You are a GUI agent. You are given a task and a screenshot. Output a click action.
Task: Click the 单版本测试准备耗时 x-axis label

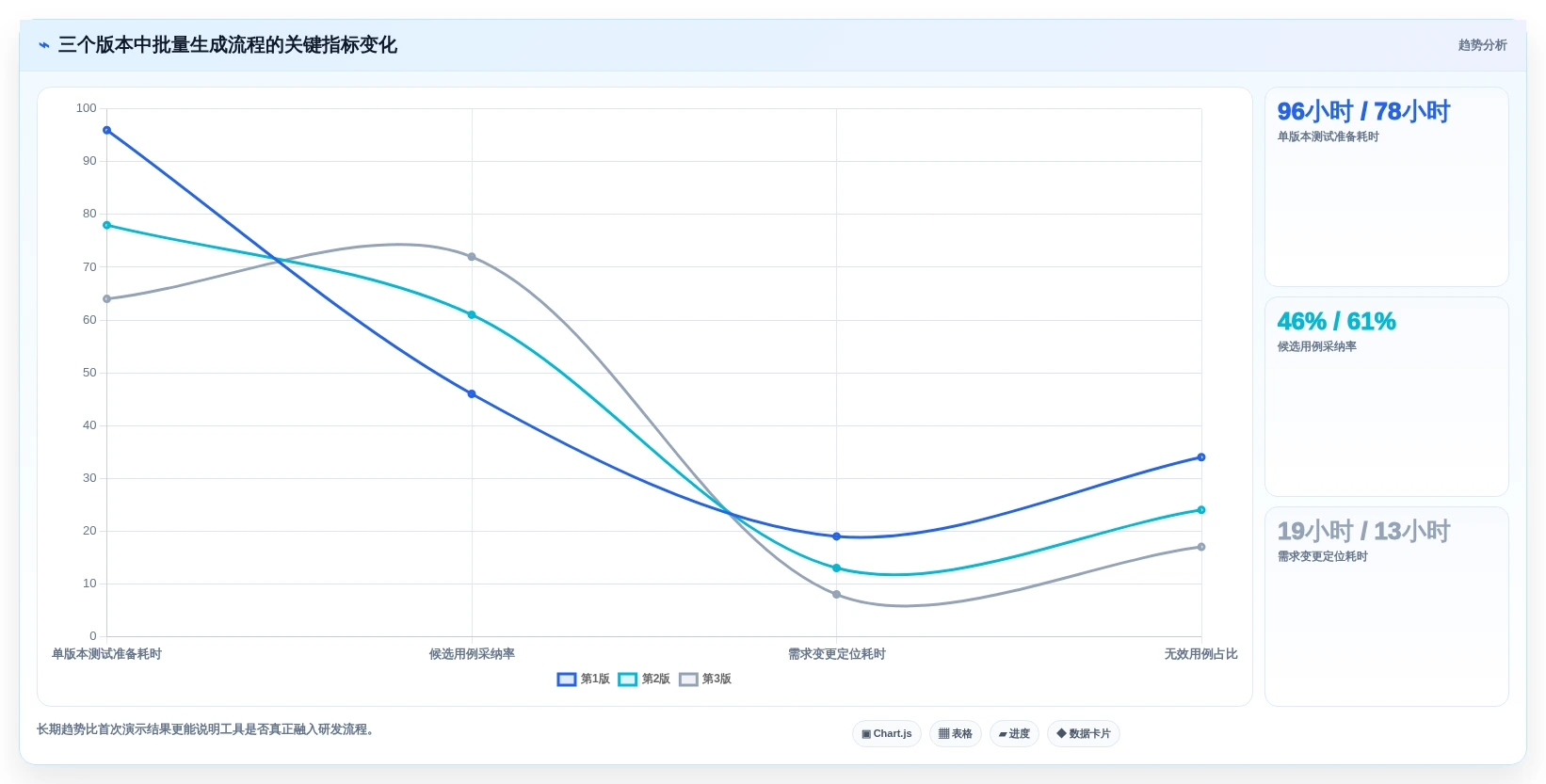106,654
